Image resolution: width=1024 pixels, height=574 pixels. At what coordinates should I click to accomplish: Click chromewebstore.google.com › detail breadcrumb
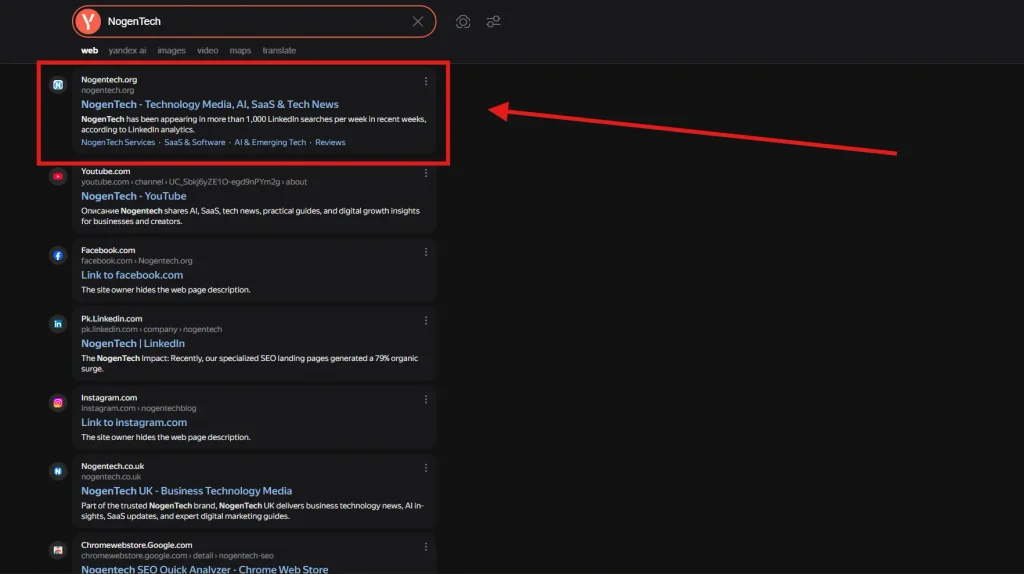(177, 556)
